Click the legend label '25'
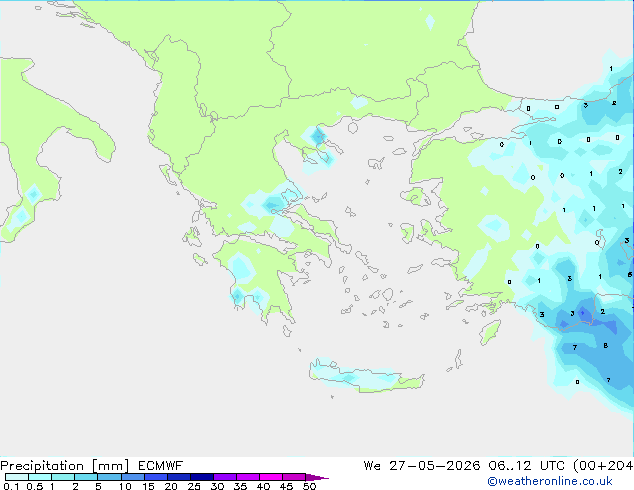The image size is (634, 490). pyautogui.click(x=194, y=486)
